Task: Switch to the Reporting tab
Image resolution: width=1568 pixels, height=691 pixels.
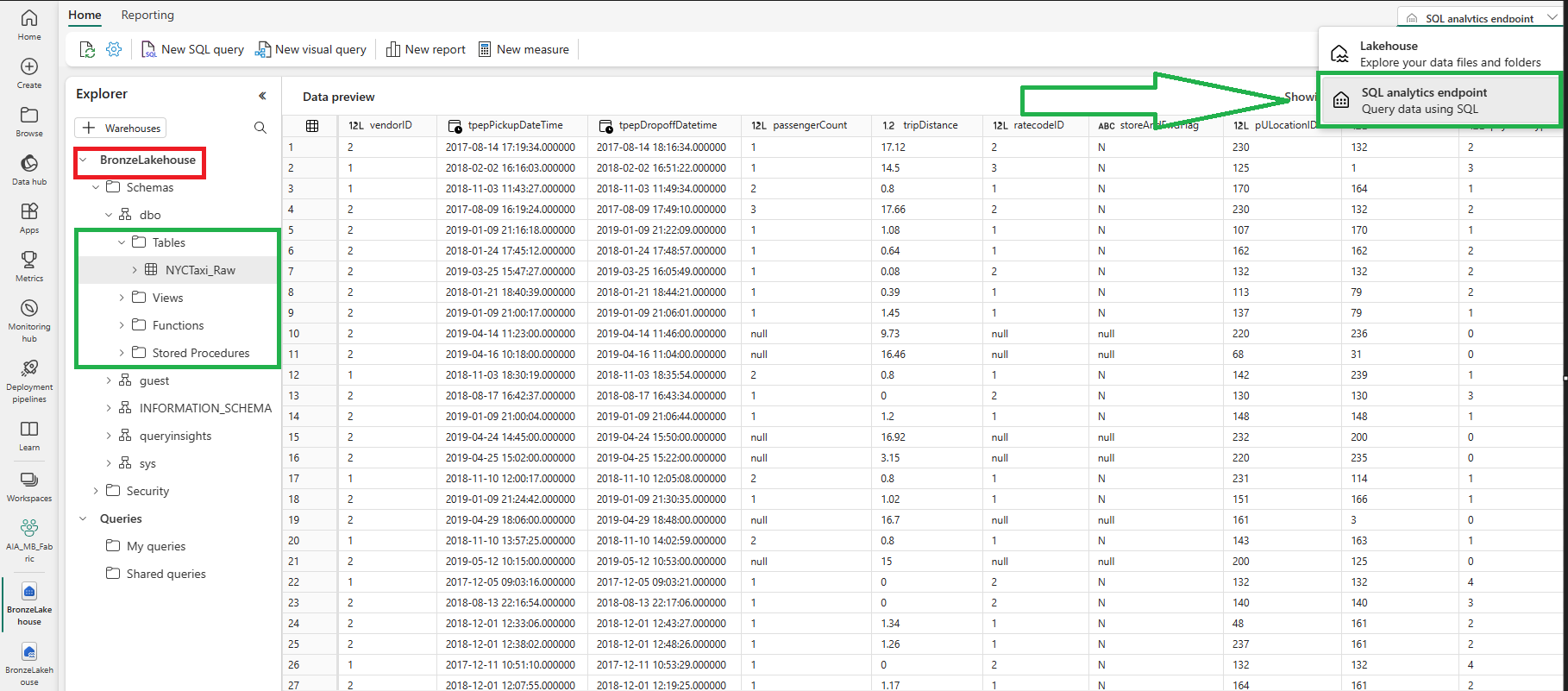Action: coord(147,15)
